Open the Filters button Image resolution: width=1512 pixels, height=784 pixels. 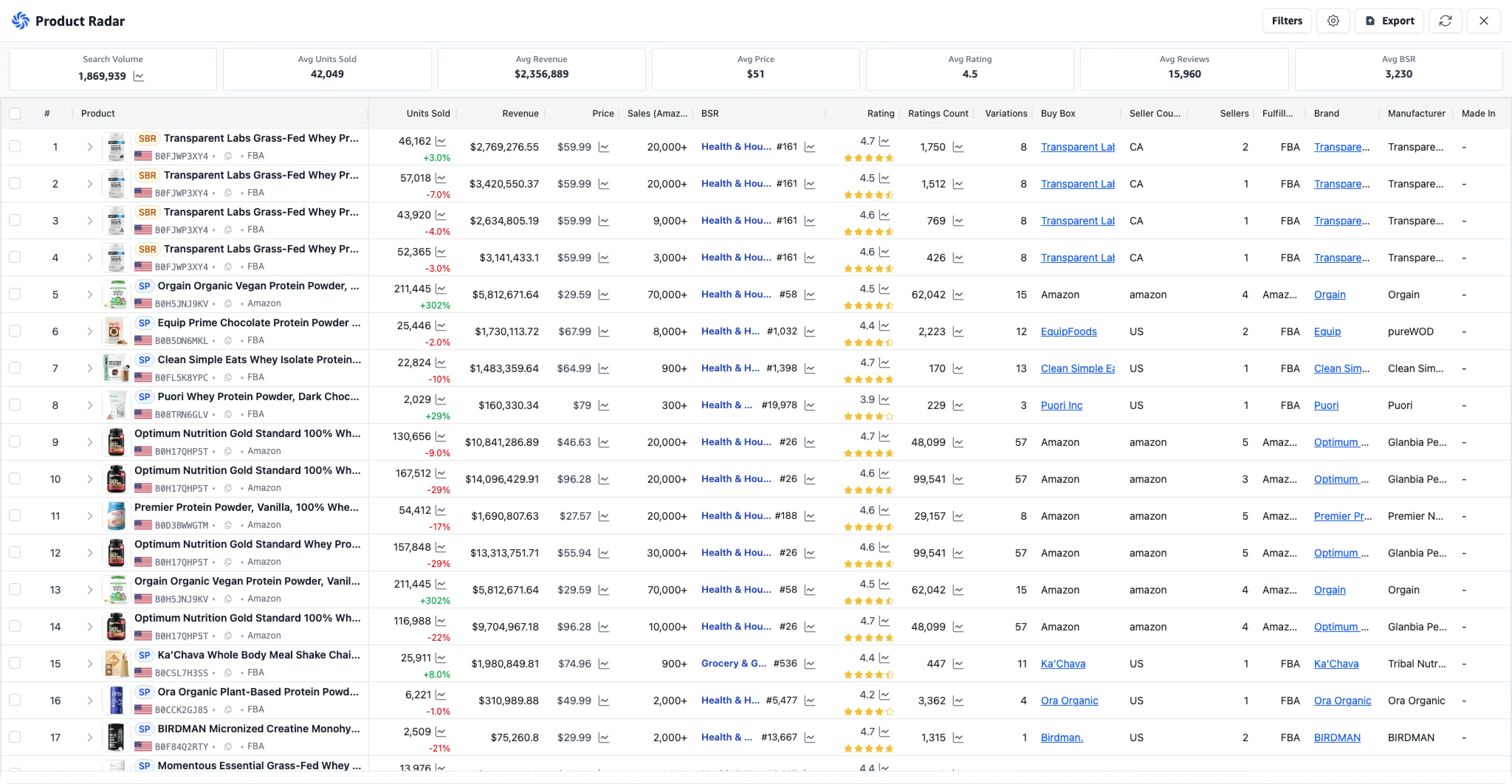click(x=1286, y=21)
